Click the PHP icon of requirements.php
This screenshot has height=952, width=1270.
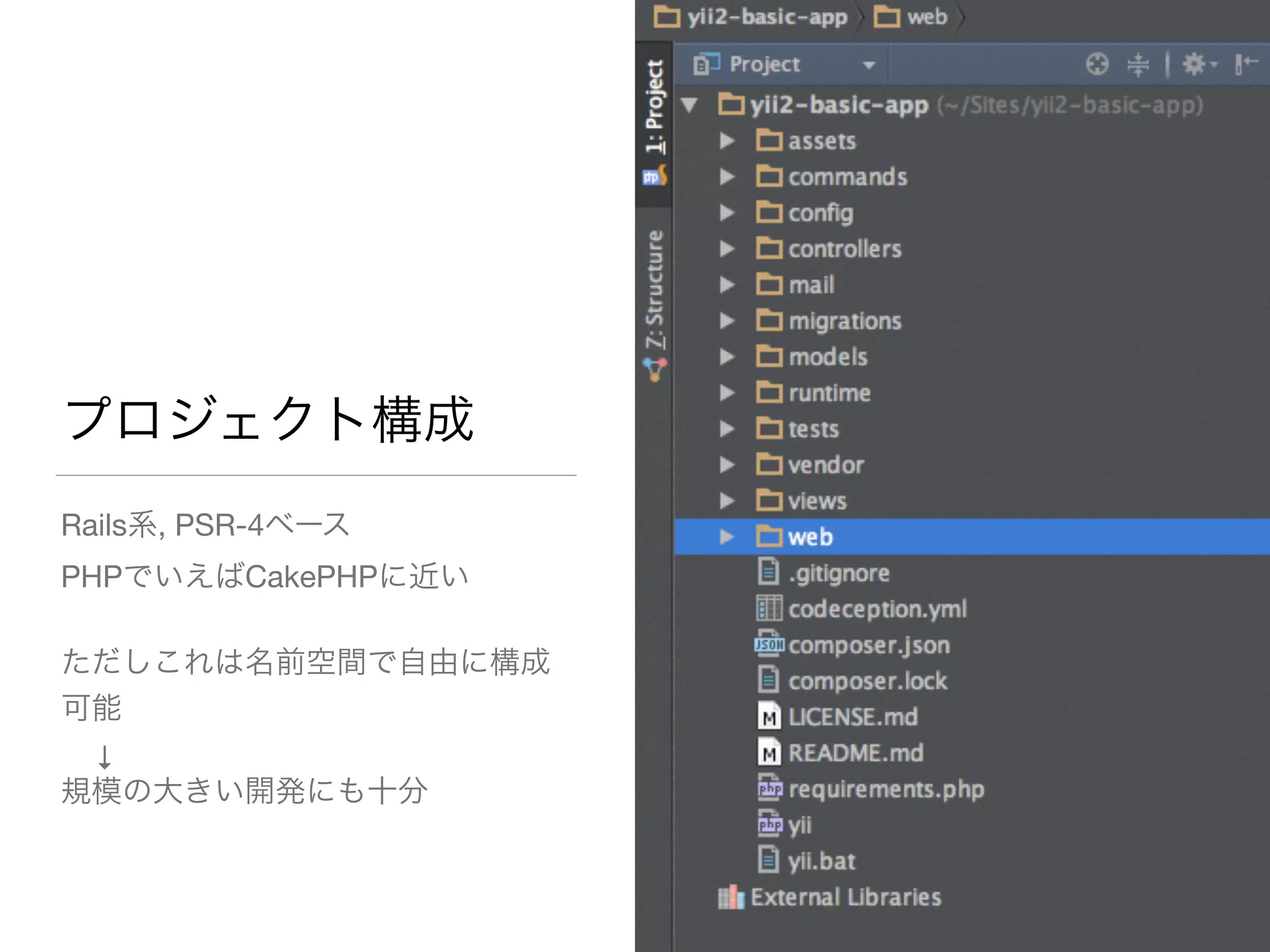(x=770, y=788)
